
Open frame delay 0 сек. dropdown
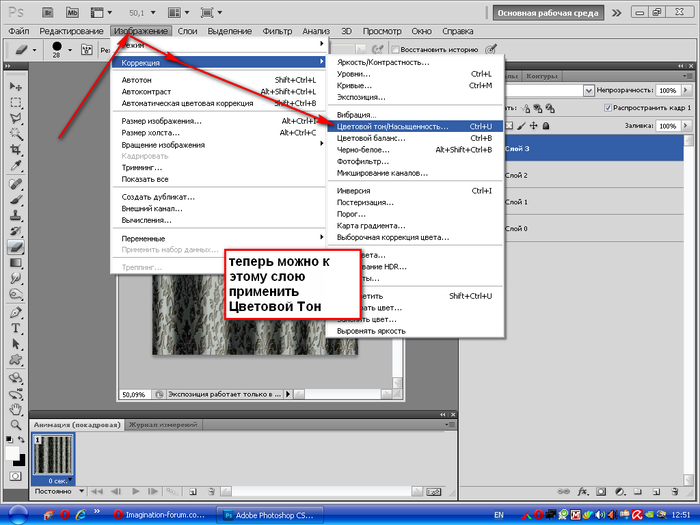70,480
